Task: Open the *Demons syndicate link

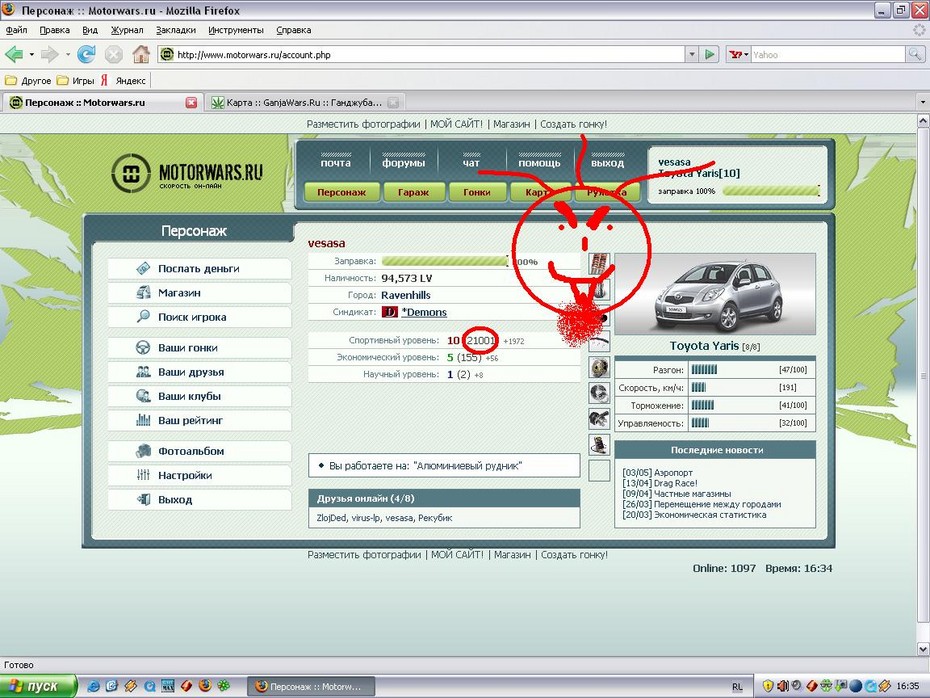Action: 424,312
